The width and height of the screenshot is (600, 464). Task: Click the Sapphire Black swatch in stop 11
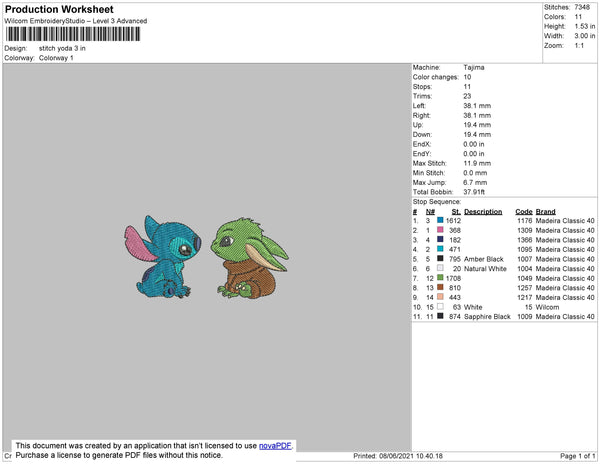tap(440, 316)
